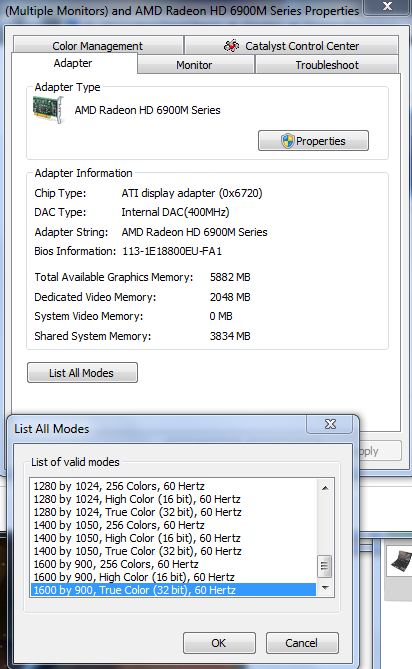Select 1280 by 1024, High Color (16 bit)
The width and height of the screenshot is (412, 669).
click(173, 499)
